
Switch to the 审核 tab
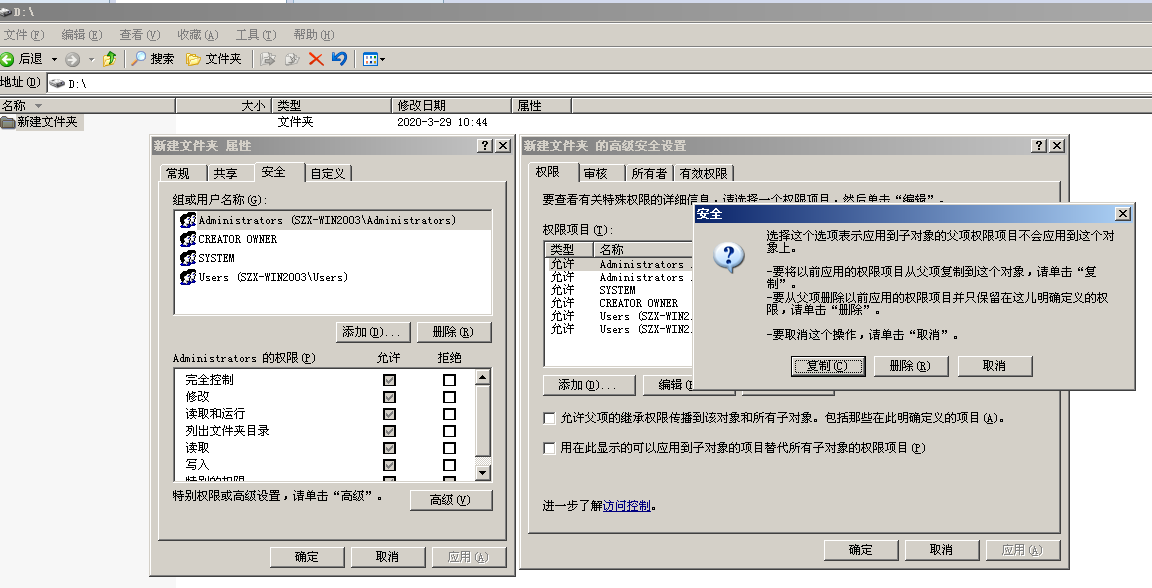(598, 171)
